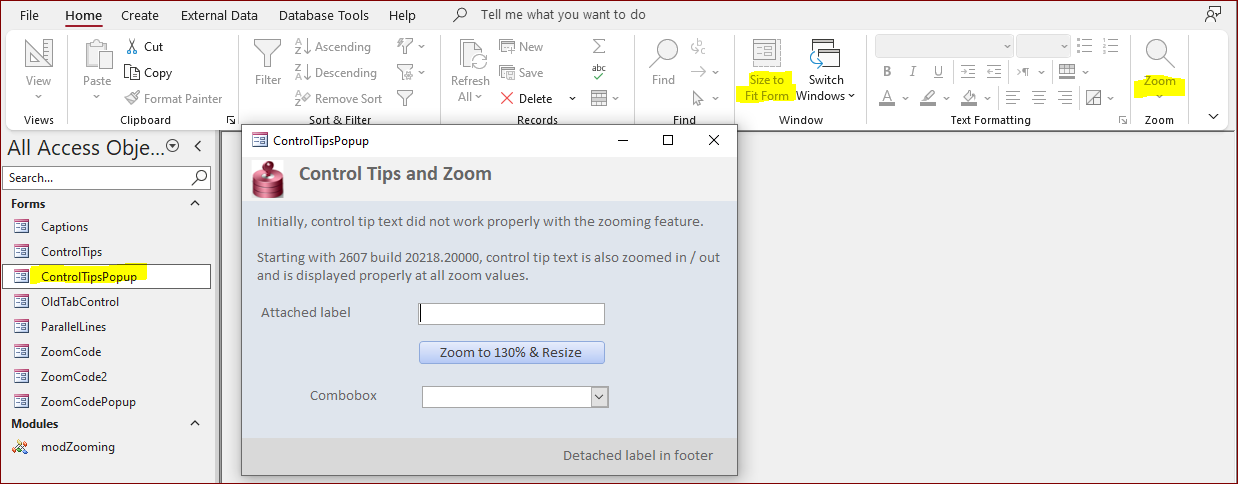Image resolution: width=1238 pixels, height=484 pixels.
Task: Click Tell me what you want to do
Action: pyautogui.click(x=563, y=15)
